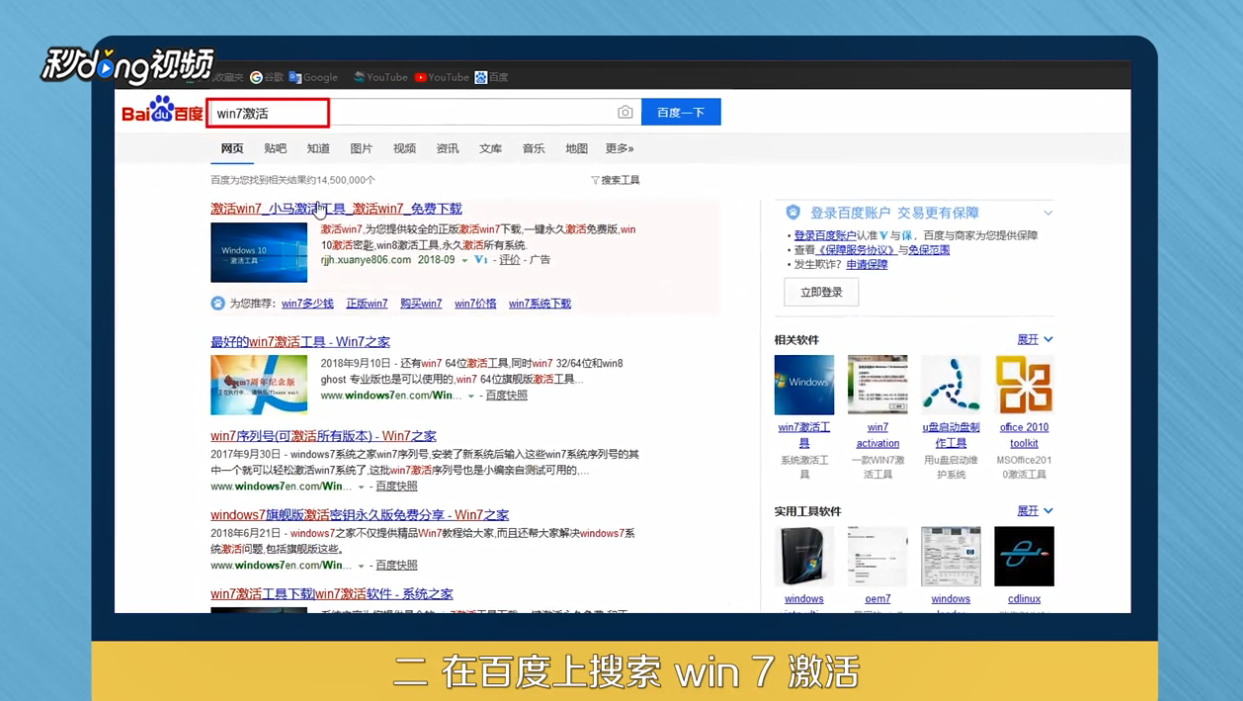1243x701 pixels.
Task: Open windows7旗舰版激活密钥永久版免费分享 link
Action: (359, 515)
